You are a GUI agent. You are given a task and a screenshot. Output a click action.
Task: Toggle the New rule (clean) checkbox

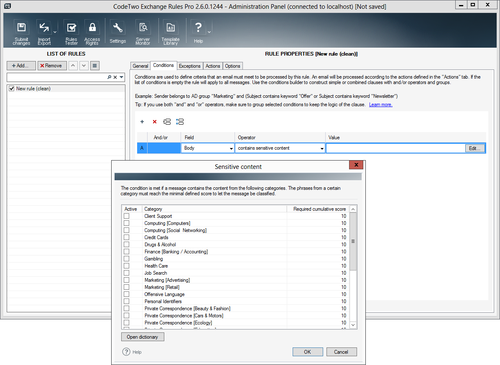pos(12,89)
